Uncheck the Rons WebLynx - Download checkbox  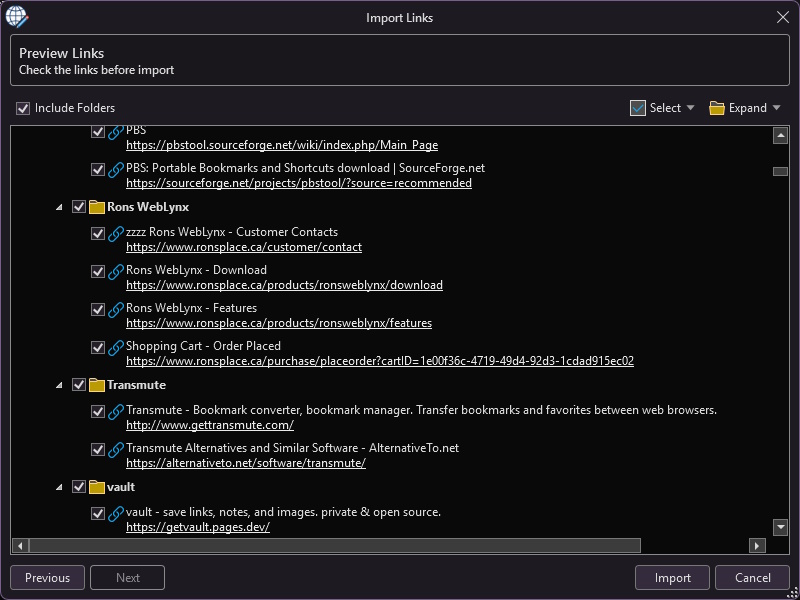(x=97, y=271)
